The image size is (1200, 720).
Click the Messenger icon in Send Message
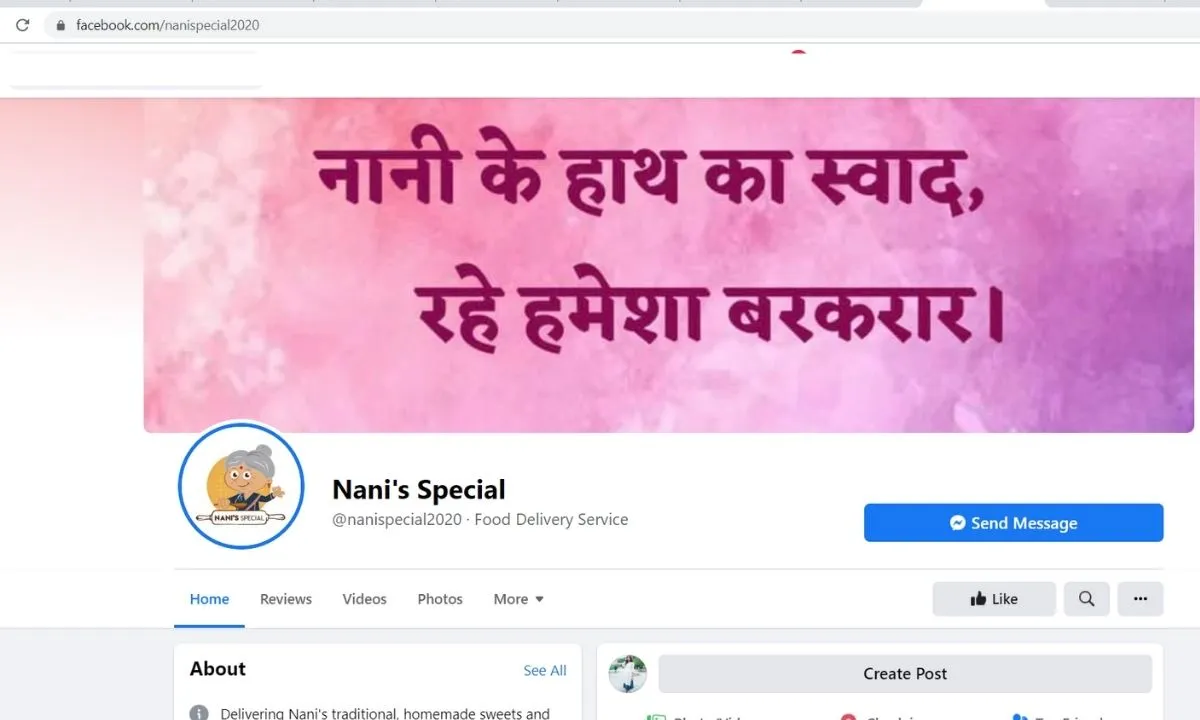point(958,523)
